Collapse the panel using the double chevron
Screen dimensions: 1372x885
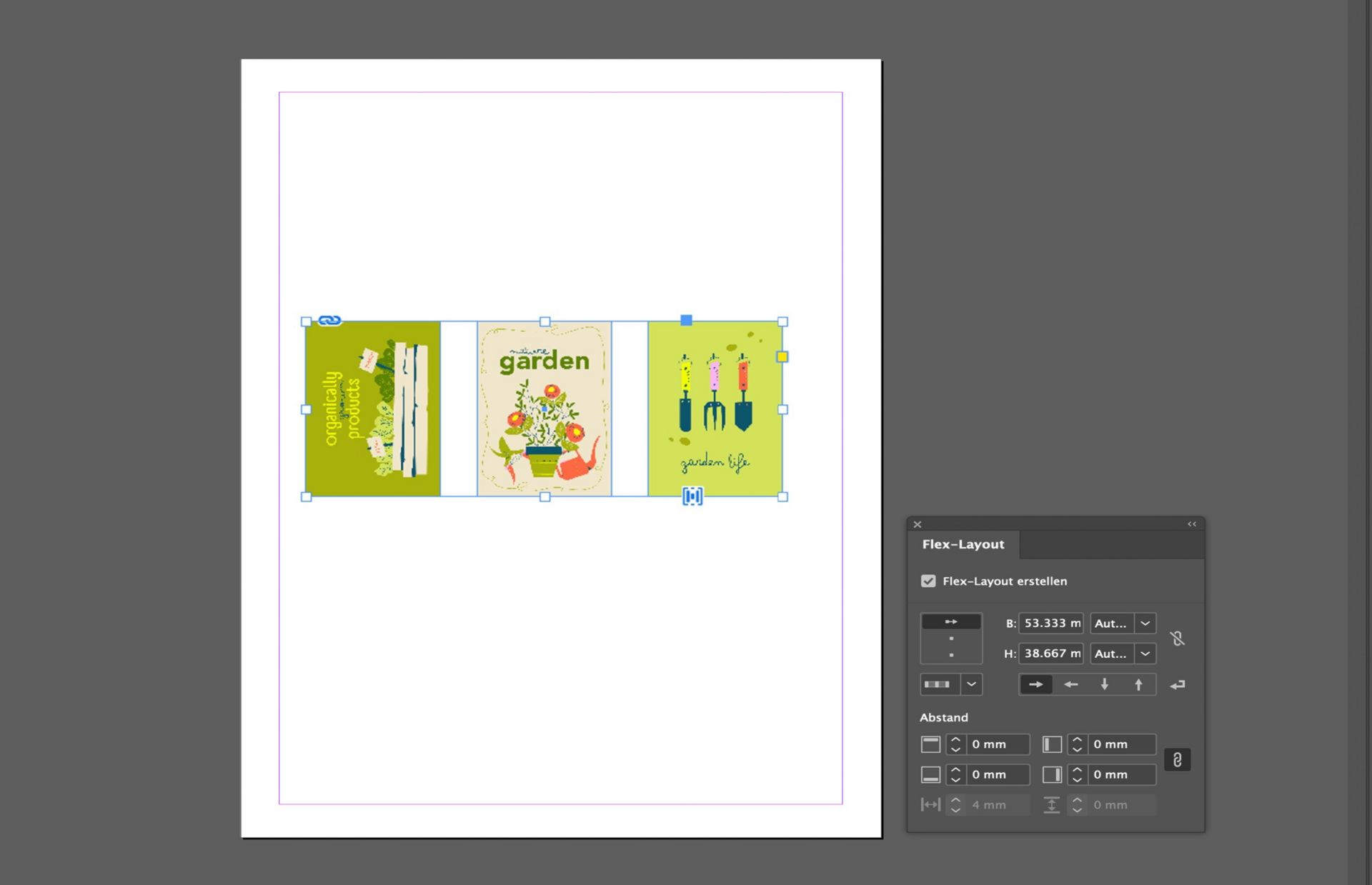[x=1192, y=524]
